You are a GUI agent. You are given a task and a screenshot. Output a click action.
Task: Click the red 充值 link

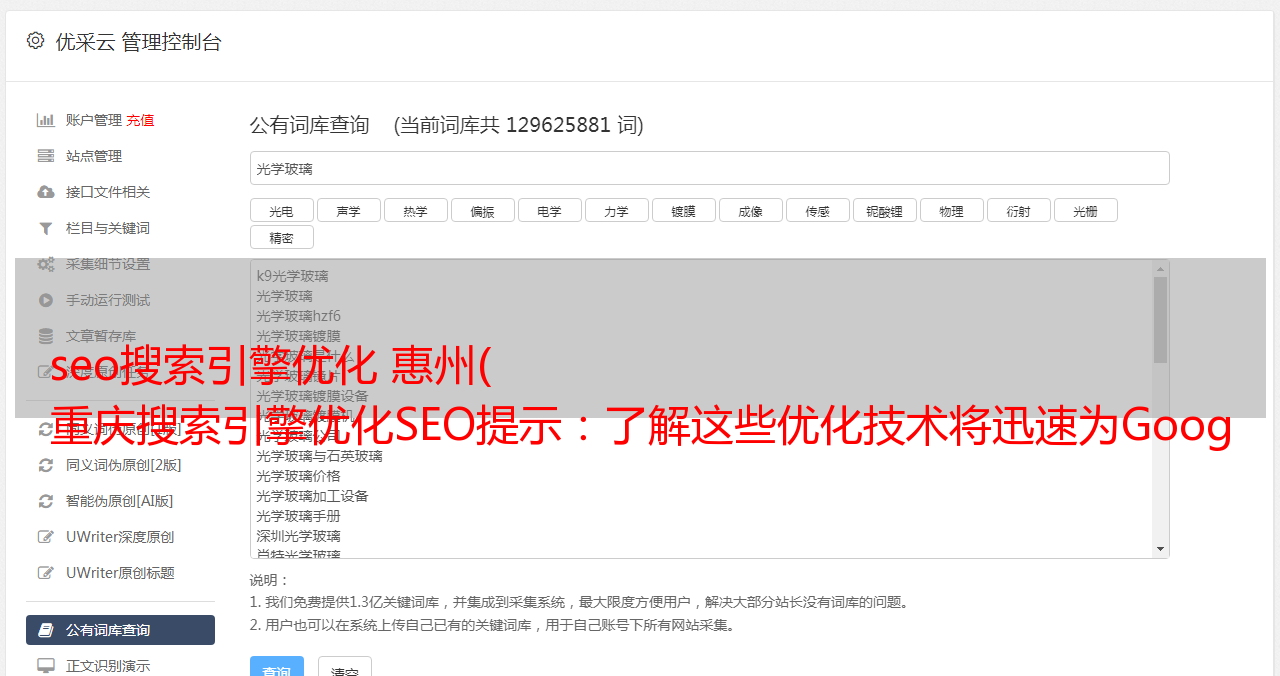(x=140, y=120)
